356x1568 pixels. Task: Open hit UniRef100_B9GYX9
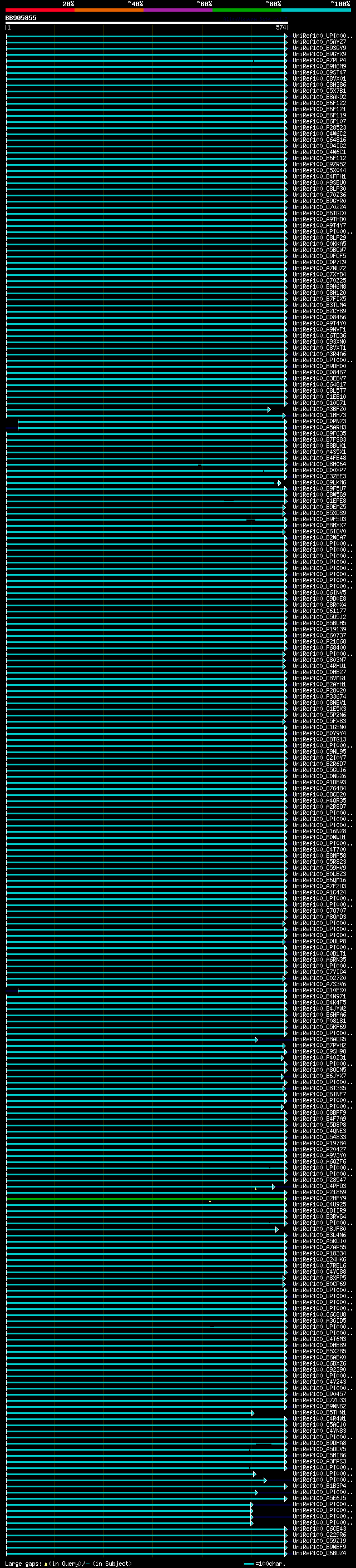tap(319, 54)
